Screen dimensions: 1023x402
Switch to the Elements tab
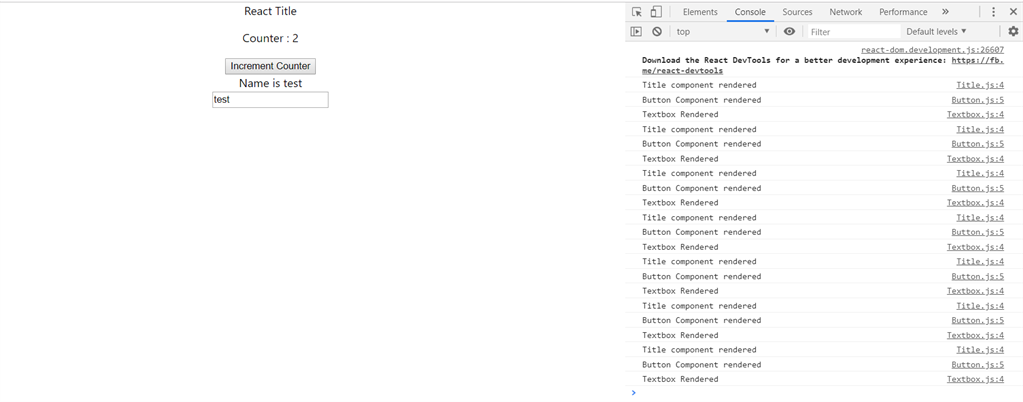700,12
